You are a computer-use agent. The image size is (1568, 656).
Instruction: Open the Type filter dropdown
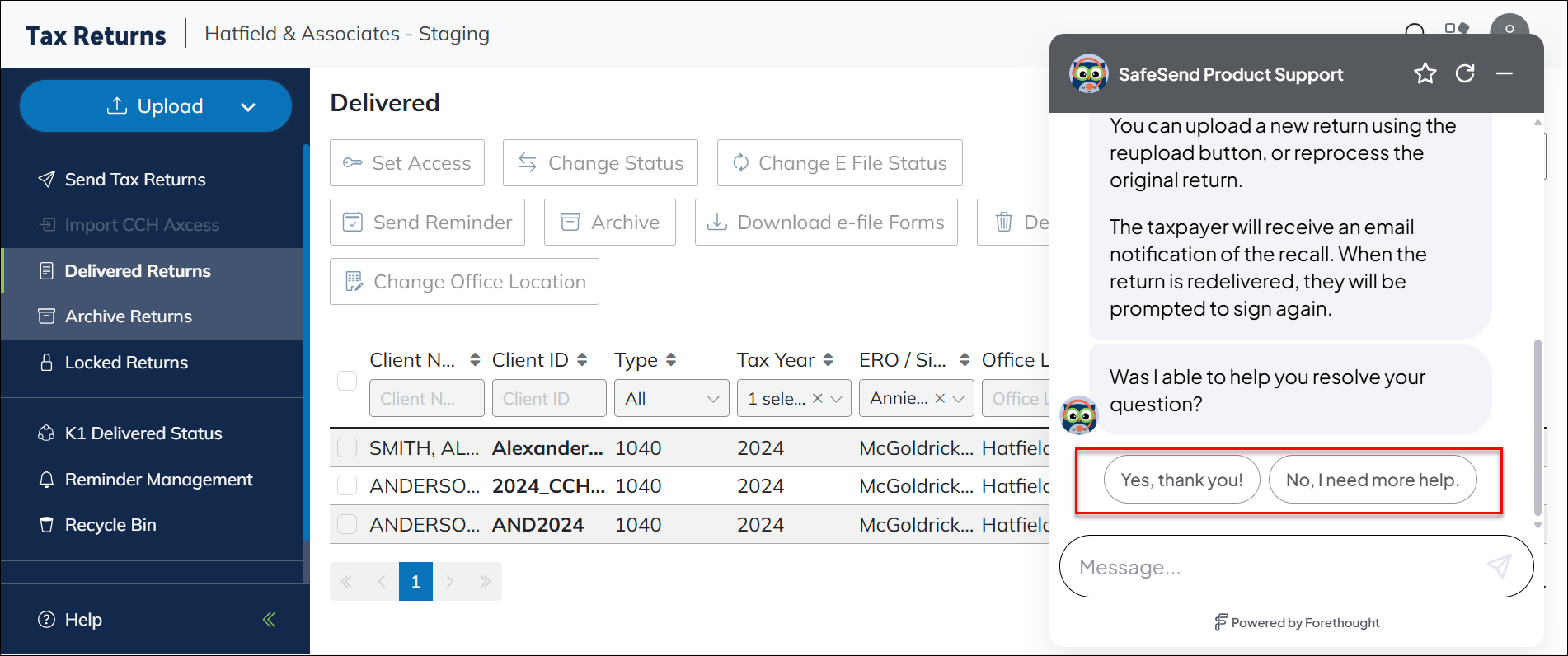click(x=671, y=399)
